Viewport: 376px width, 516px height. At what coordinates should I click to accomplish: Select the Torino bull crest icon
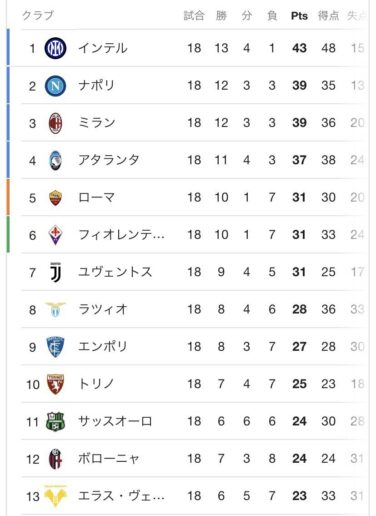55,384
